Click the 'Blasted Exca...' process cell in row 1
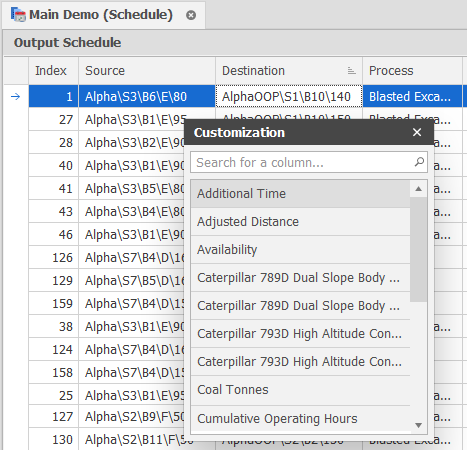Screen dimensions: 467x453 (x=412, y=97)
